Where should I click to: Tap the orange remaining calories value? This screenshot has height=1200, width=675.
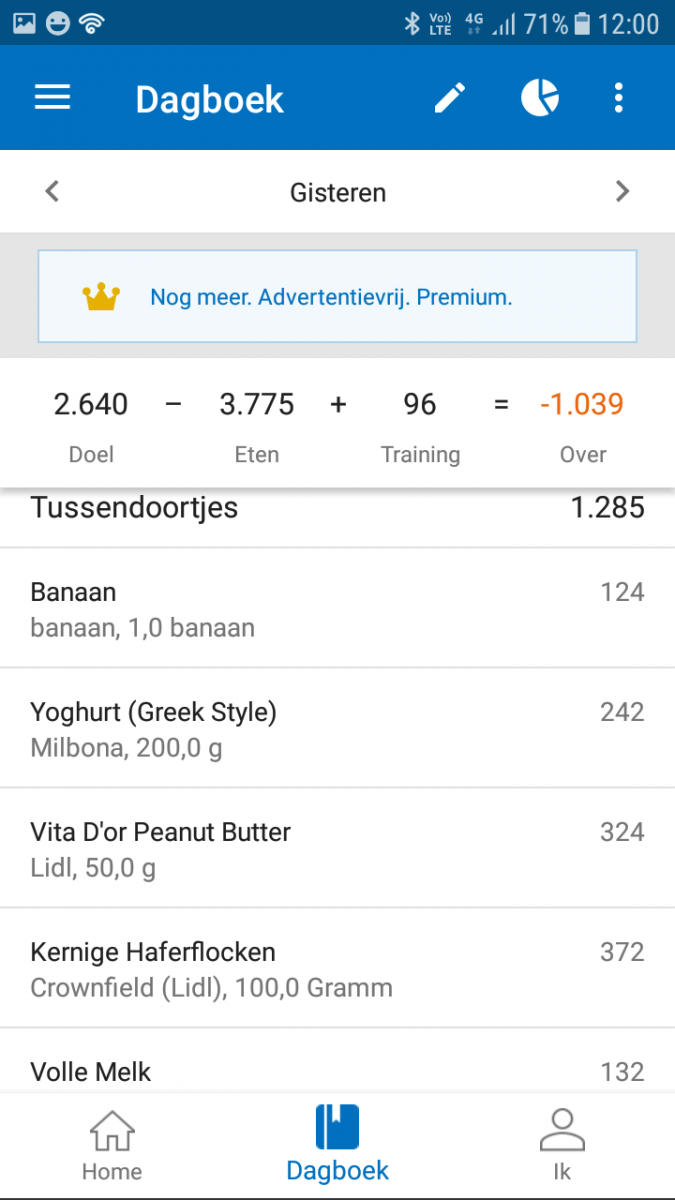click(582, 404)
